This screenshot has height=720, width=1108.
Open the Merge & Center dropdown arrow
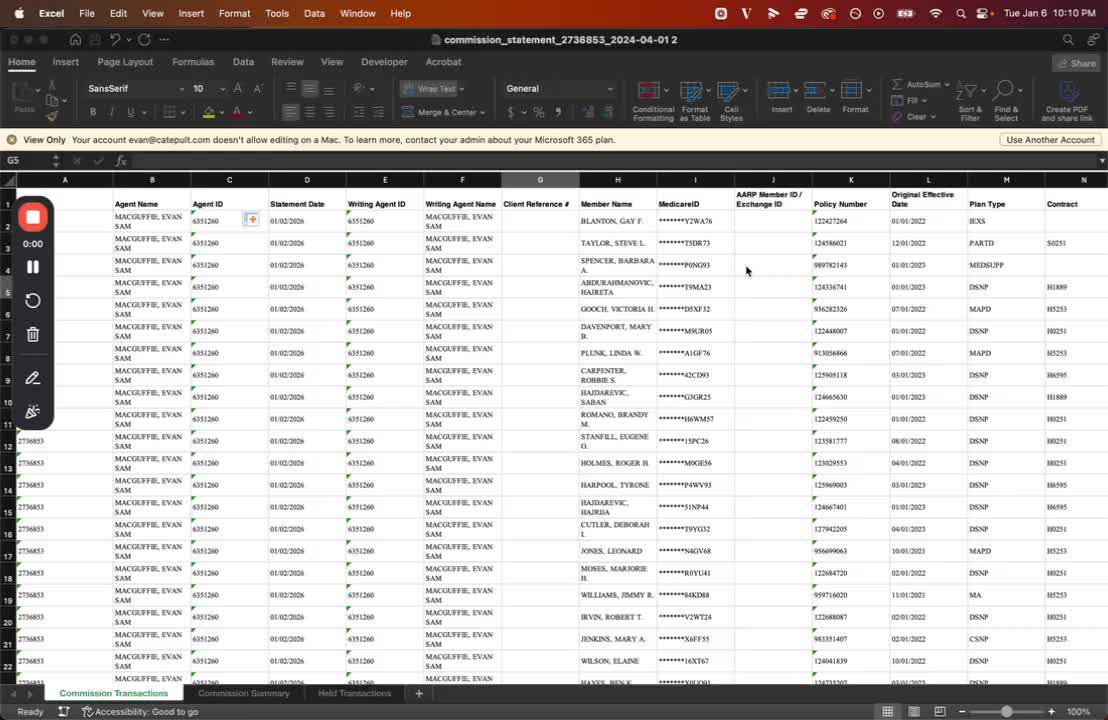point(483,112)
